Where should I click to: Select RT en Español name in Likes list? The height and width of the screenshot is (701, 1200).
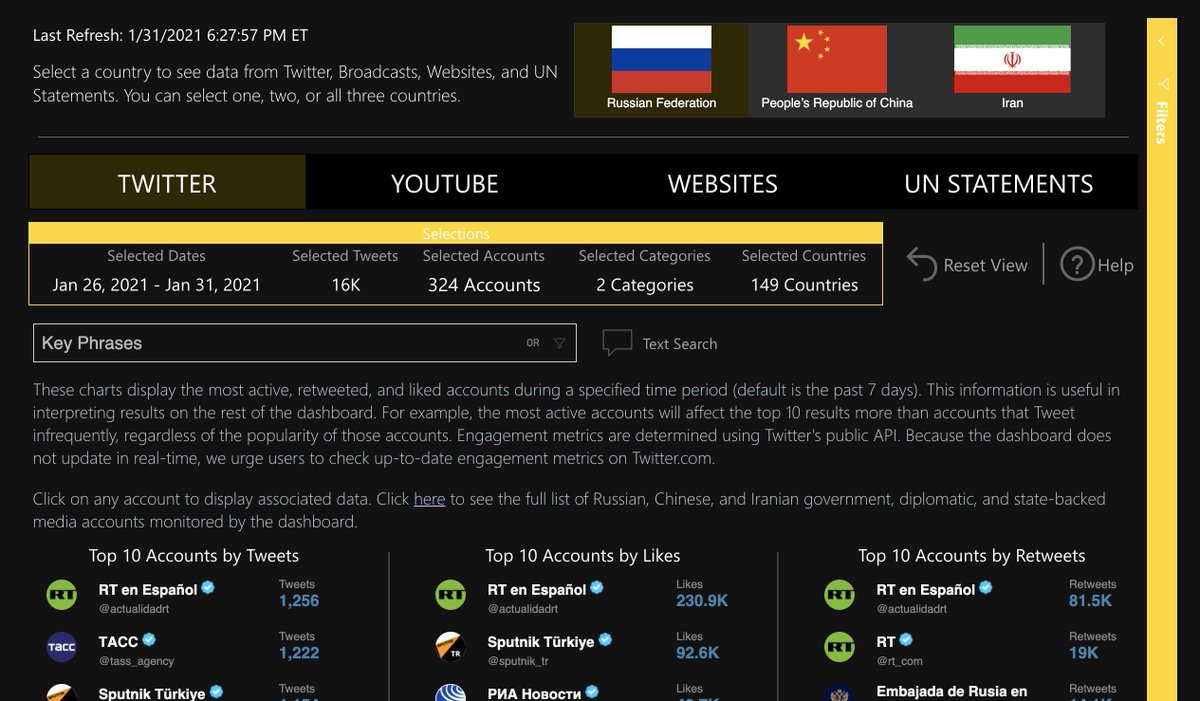coord(537,589)
